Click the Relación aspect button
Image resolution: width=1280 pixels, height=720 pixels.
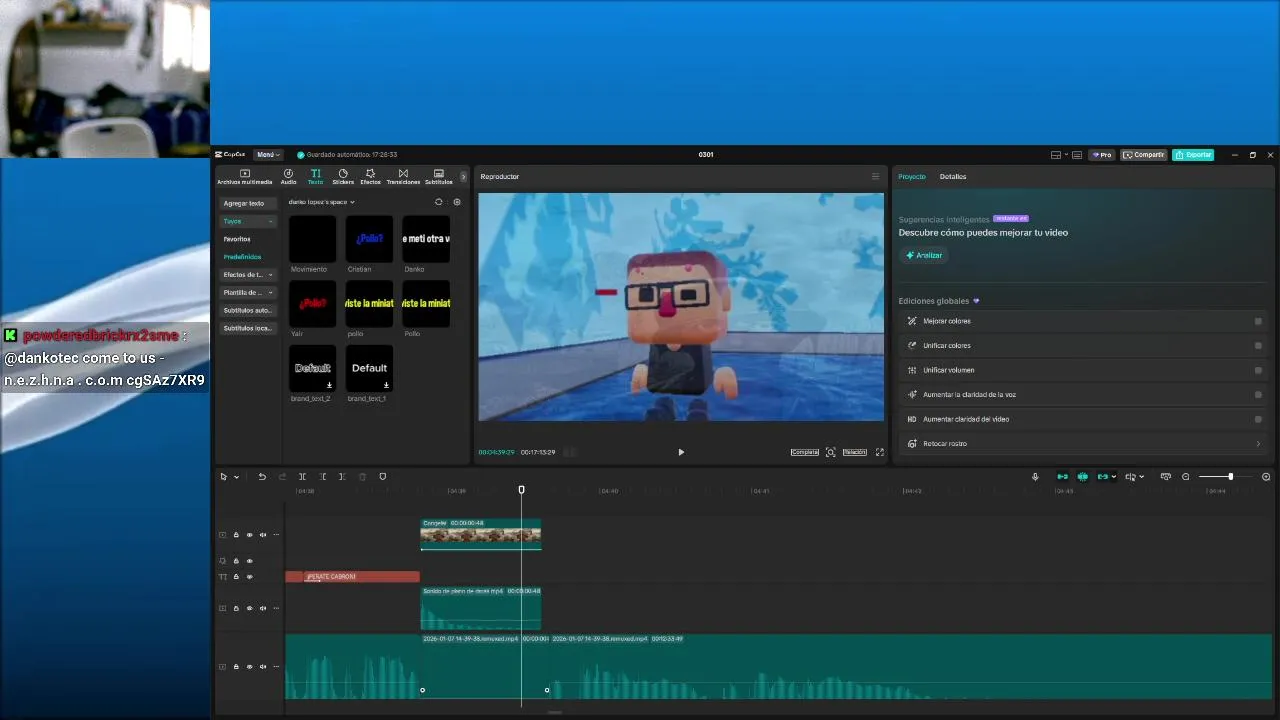(x=855, y=452)
